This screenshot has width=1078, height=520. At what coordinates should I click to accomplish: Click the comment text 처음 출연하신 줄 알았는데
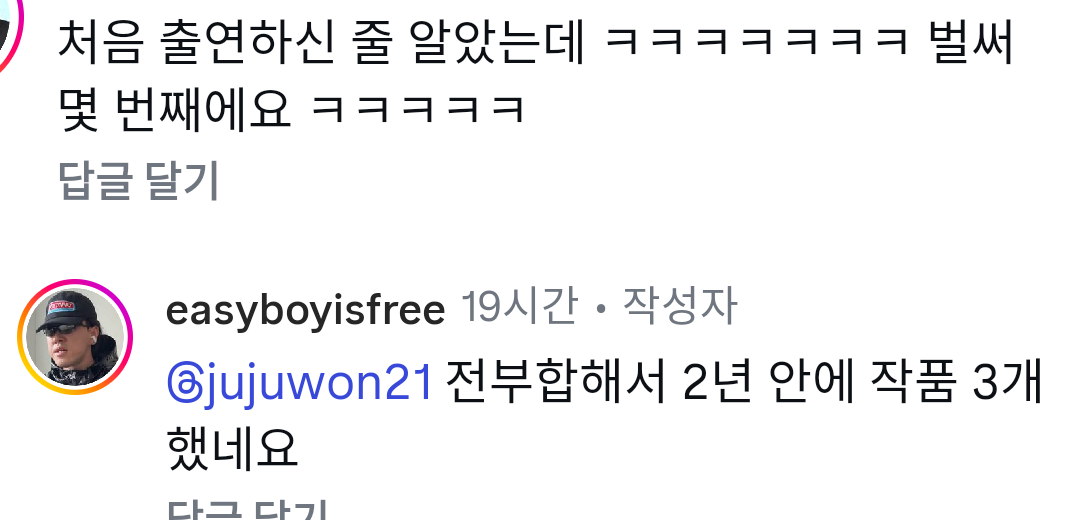[320, 44]
